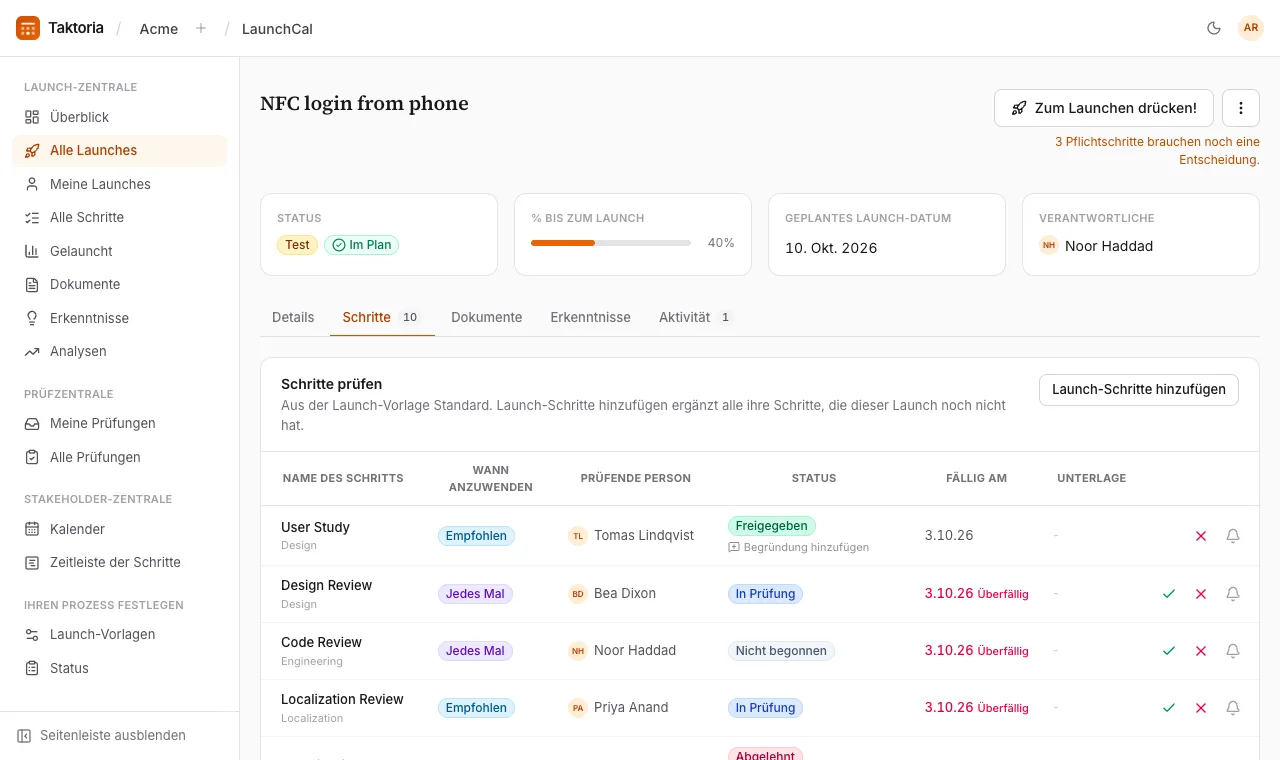Click the Noor Haddad Verantwortliche card
The width and height of the screenshot is (1280, 760).
tap(1141, 234)
